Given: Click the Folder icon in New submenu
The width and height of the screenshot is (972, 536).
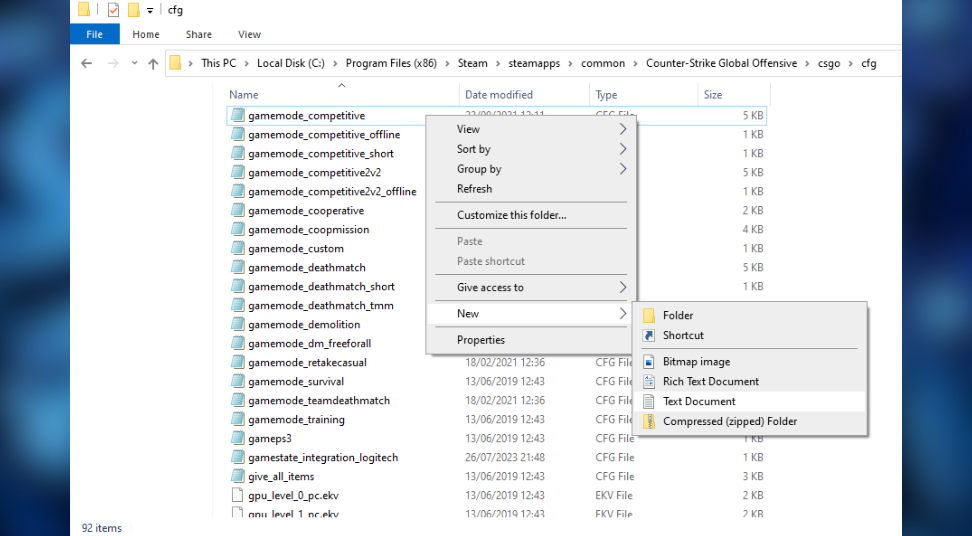Looking at the screenshot, I should [648, 315].
